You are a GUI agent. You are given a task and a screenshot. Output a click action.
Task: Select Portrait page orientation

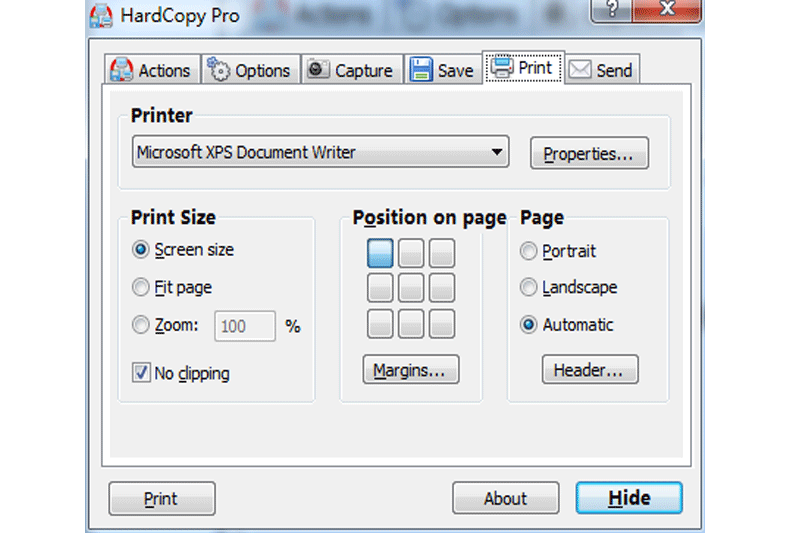[x=558, y=251]
